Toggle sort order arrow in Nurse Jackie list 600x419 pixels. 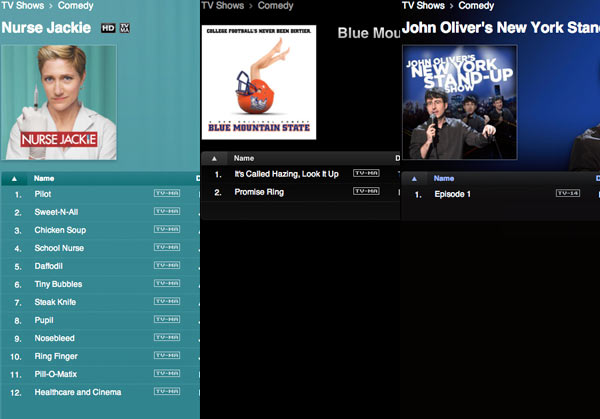tap(14, 178)
